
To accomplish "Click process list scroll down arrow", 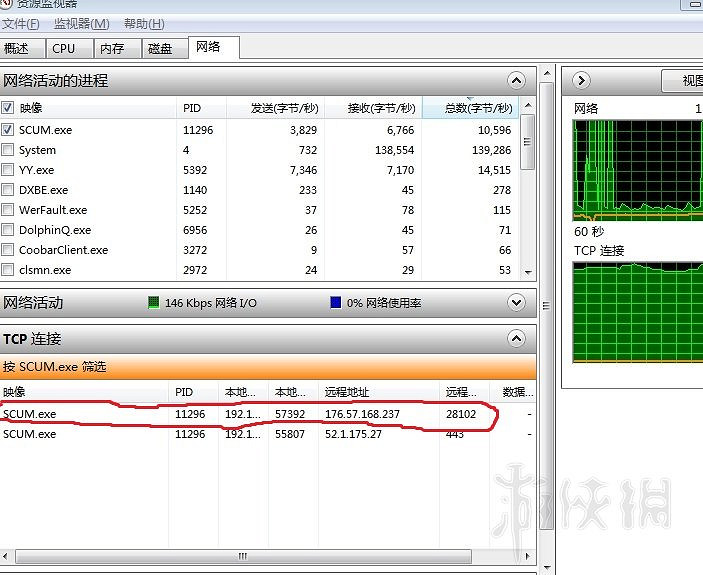I will (528, 272).
